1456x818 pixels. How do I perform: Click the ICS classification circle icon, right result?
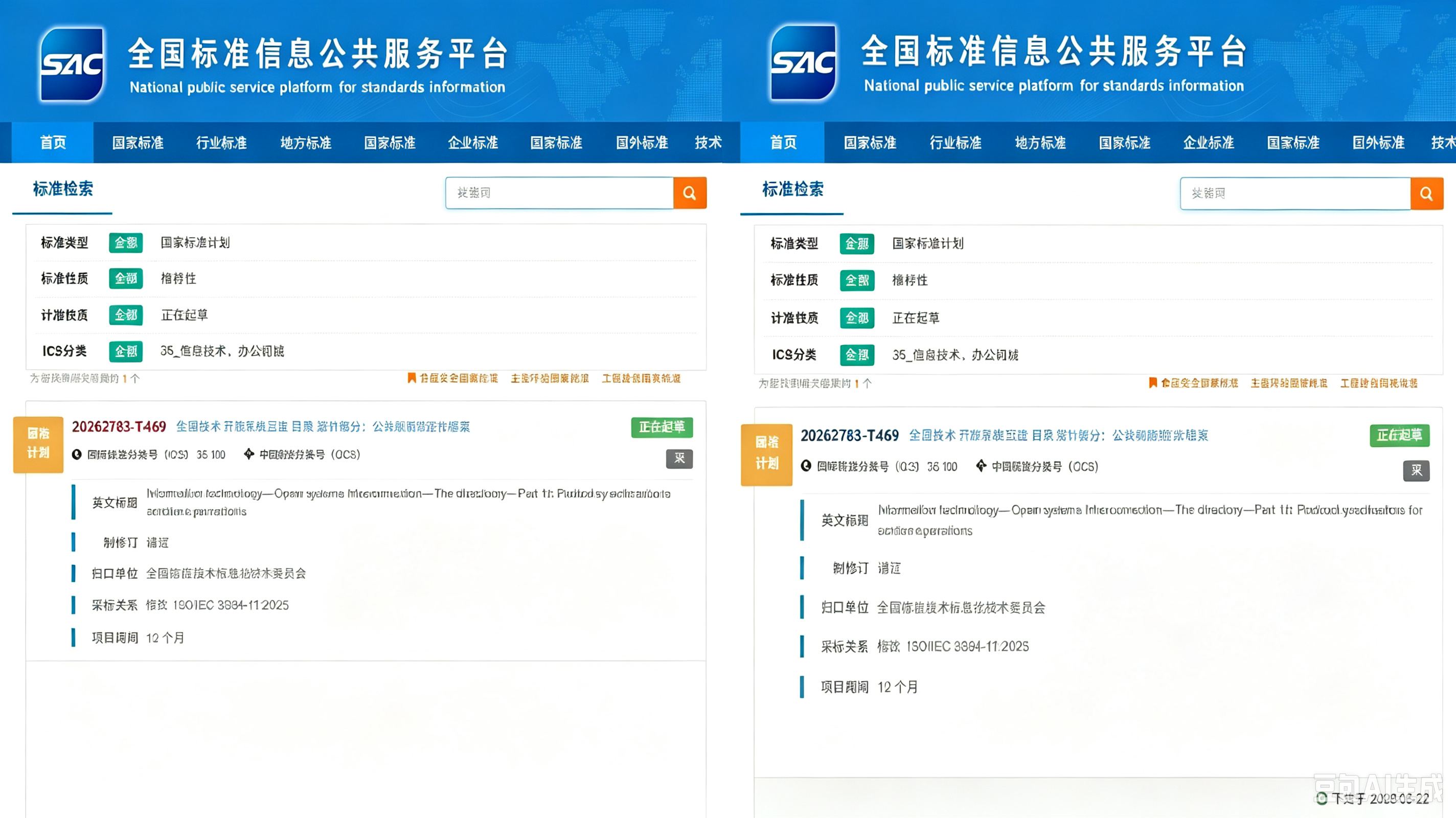(x=807, y=466)
